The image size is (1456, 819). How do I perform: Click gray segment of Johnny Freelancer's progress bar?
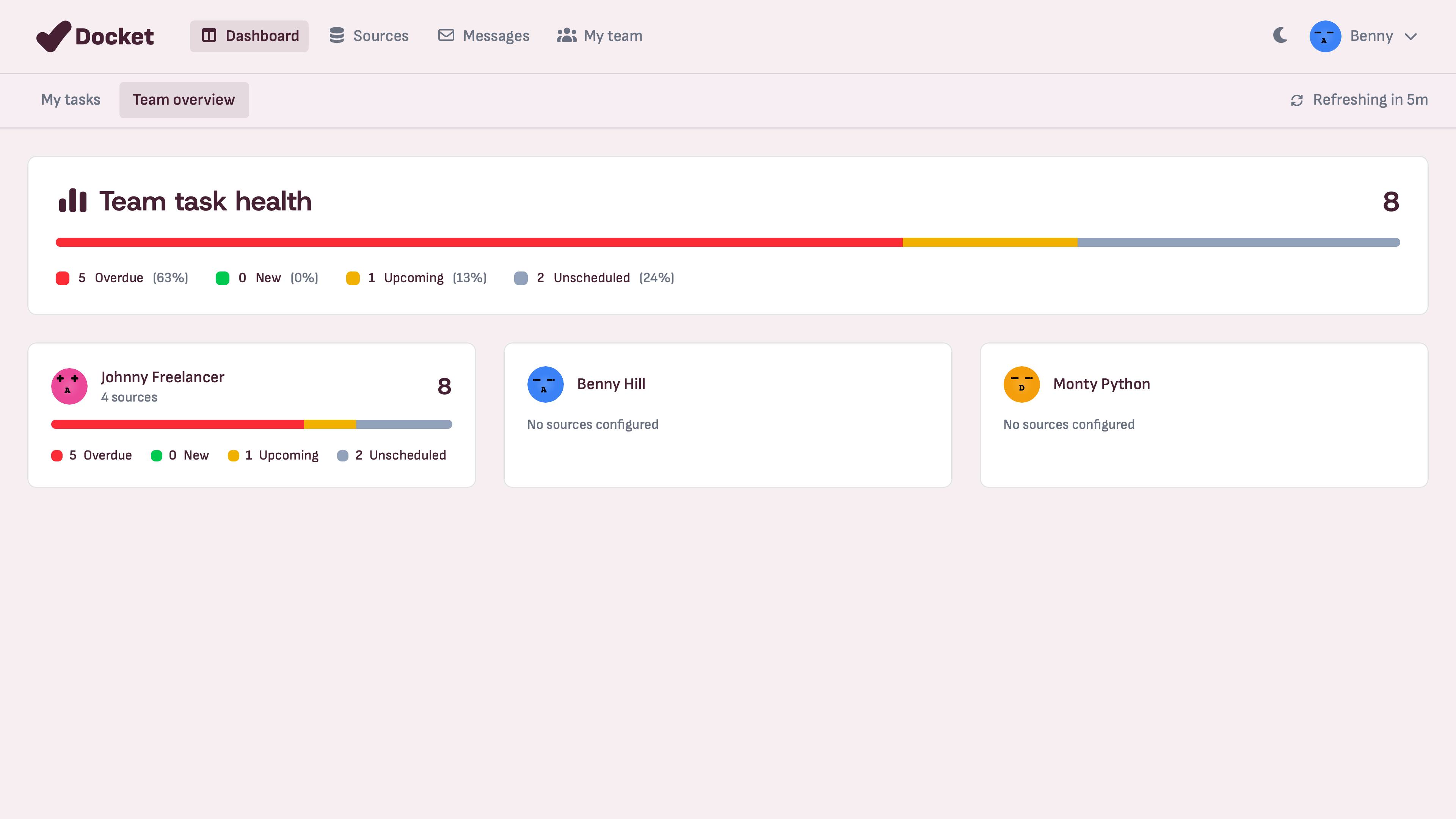[404, 425]
